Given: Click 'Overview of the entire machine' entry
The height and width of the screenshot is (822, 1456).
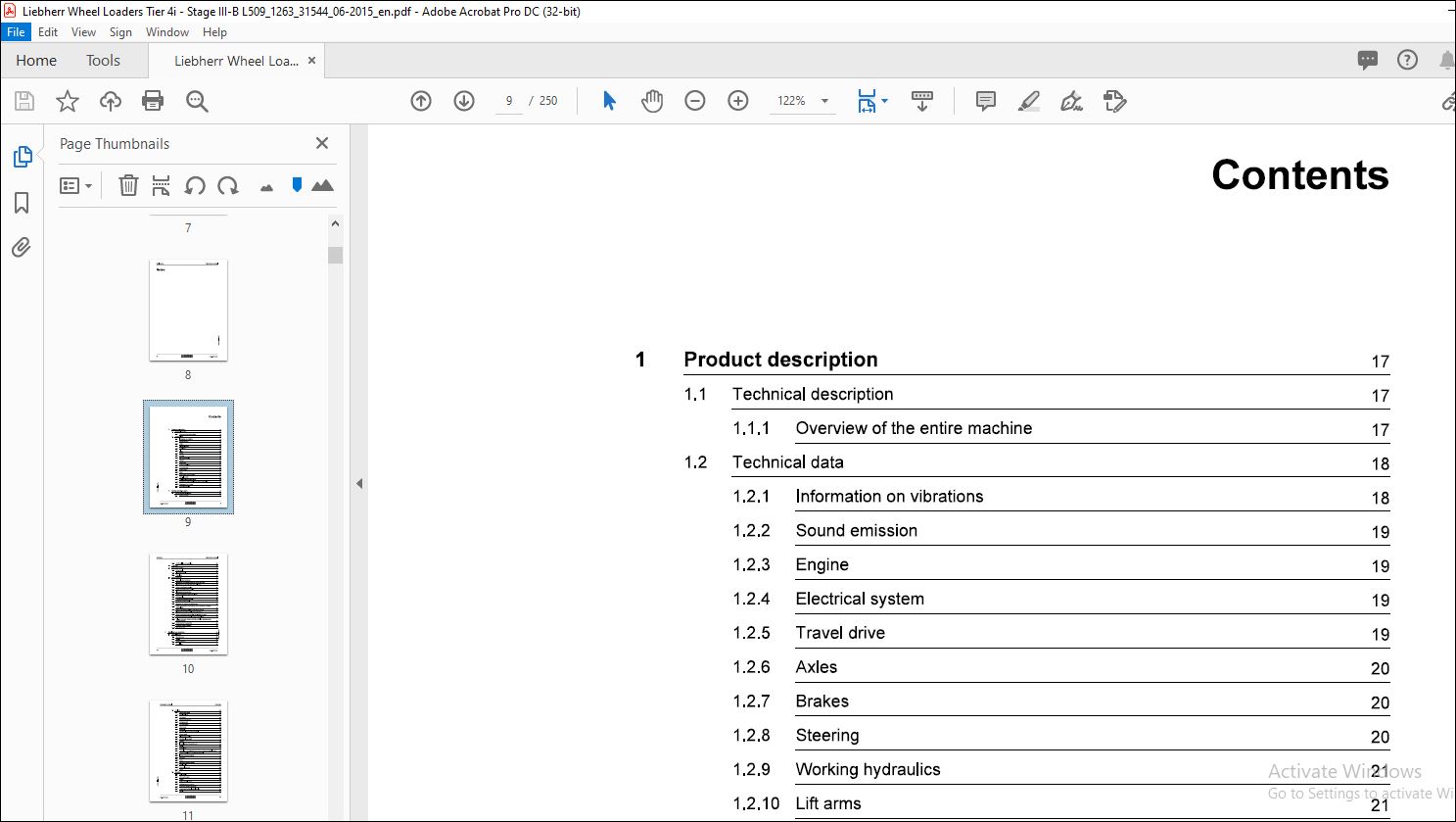Looking at the screenshot, I should (x=914, y=428).
